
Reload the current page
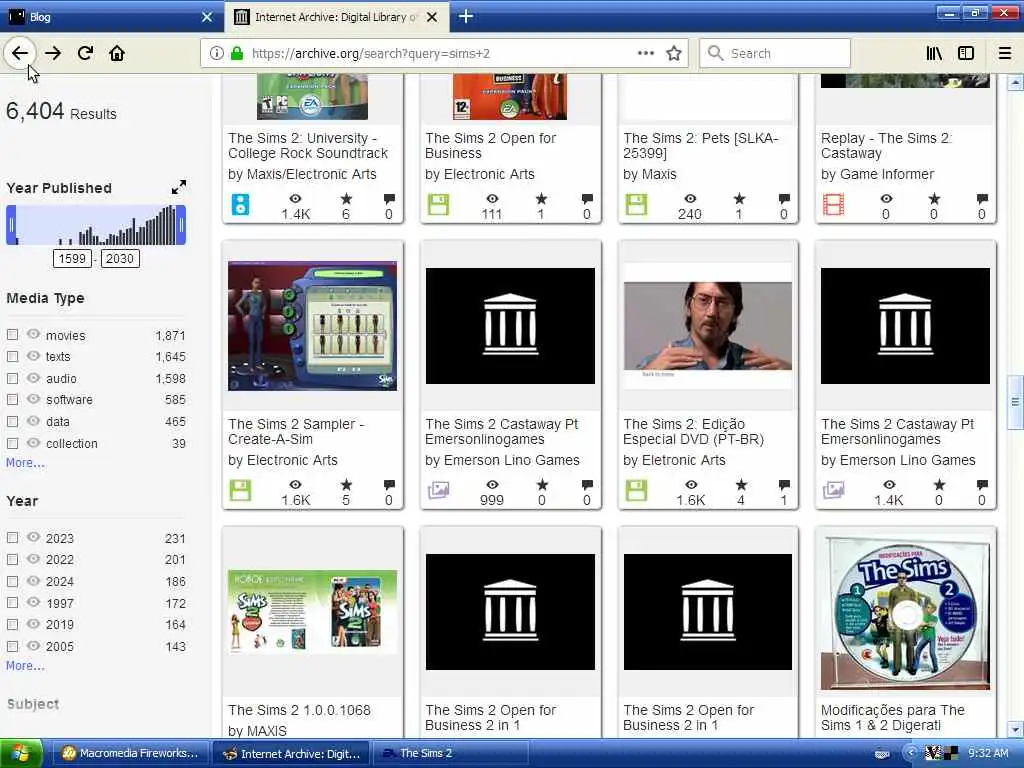(x=85, y=53)
